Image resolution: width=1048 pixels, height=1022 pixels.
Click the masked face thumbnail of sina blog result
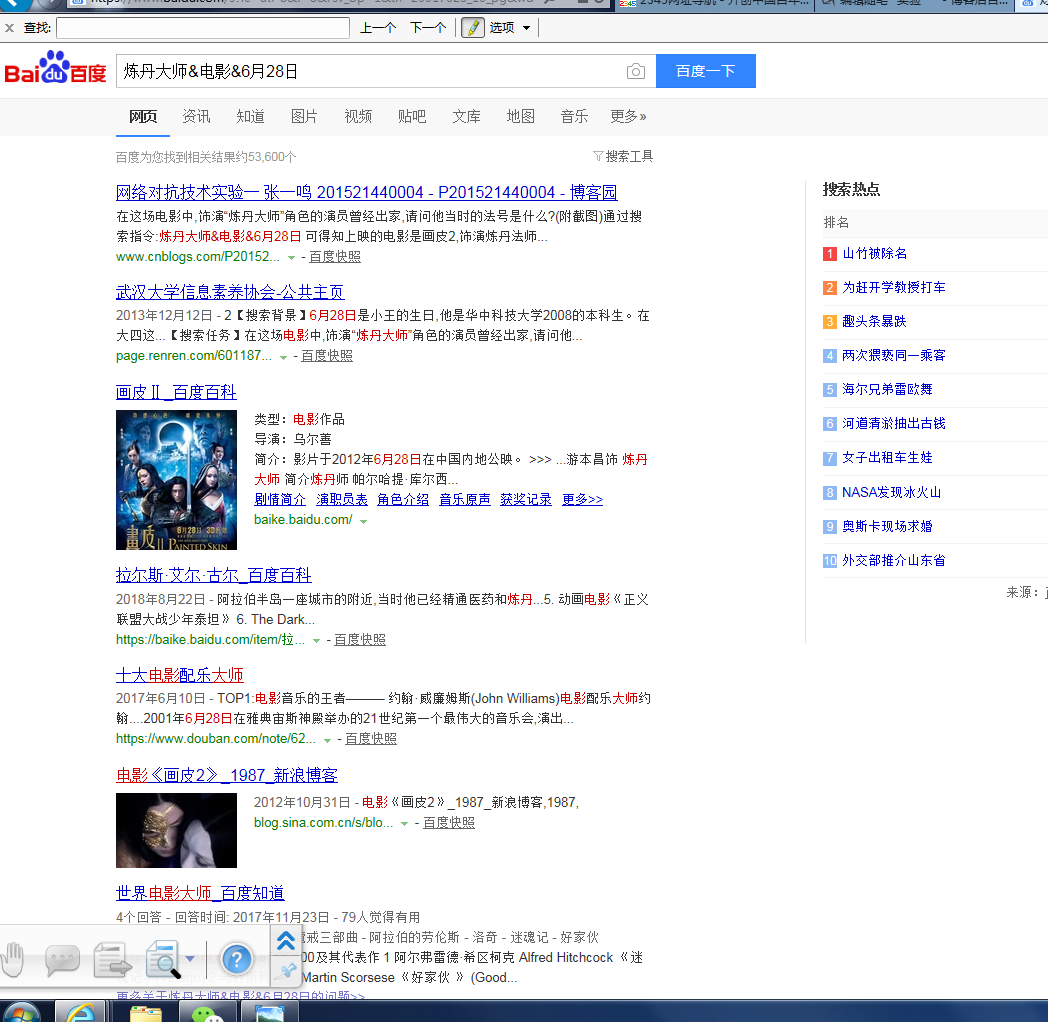pos(176,830)
